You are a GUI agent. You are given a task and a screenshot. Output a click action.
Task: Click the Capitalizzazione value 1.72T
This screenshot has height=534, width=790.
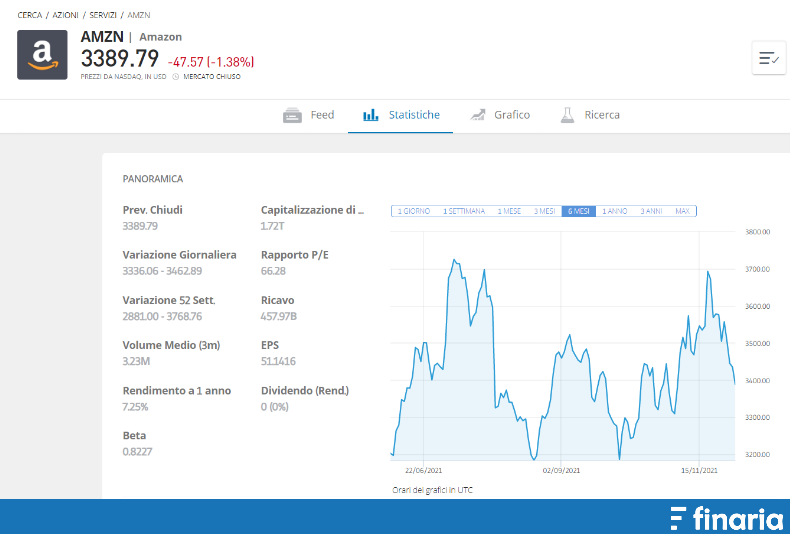tap(272, 226)
